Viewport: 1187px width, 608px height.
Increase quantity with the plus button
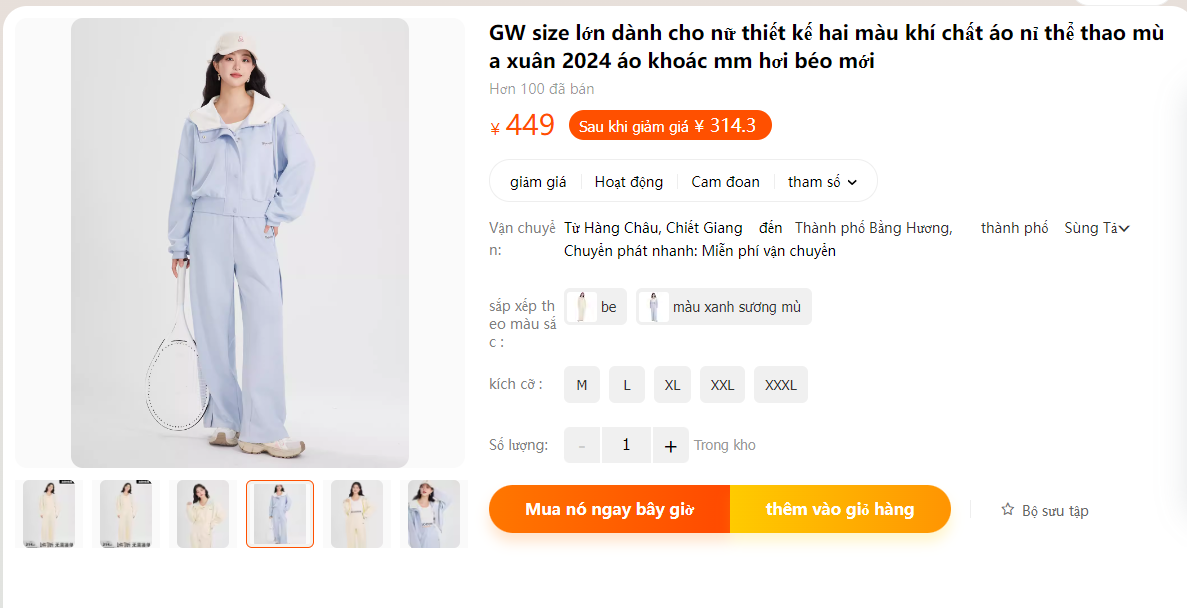[x=670, y=445]
